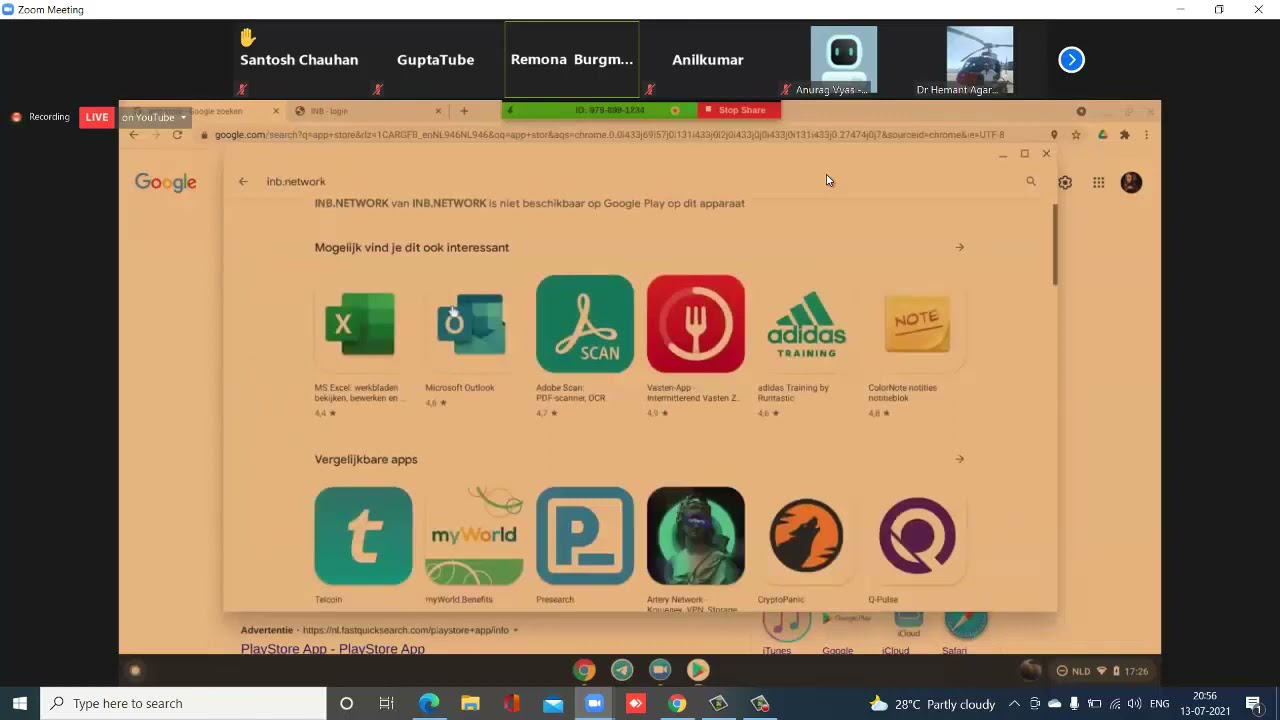
Task: Open 'PlayStore App - PlayStore App' link
Action: coord(332,648)
